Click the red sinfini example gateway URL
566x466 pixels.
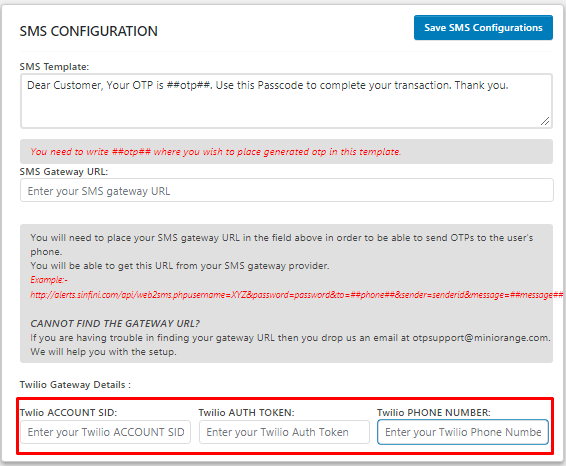tap(296, 295)
